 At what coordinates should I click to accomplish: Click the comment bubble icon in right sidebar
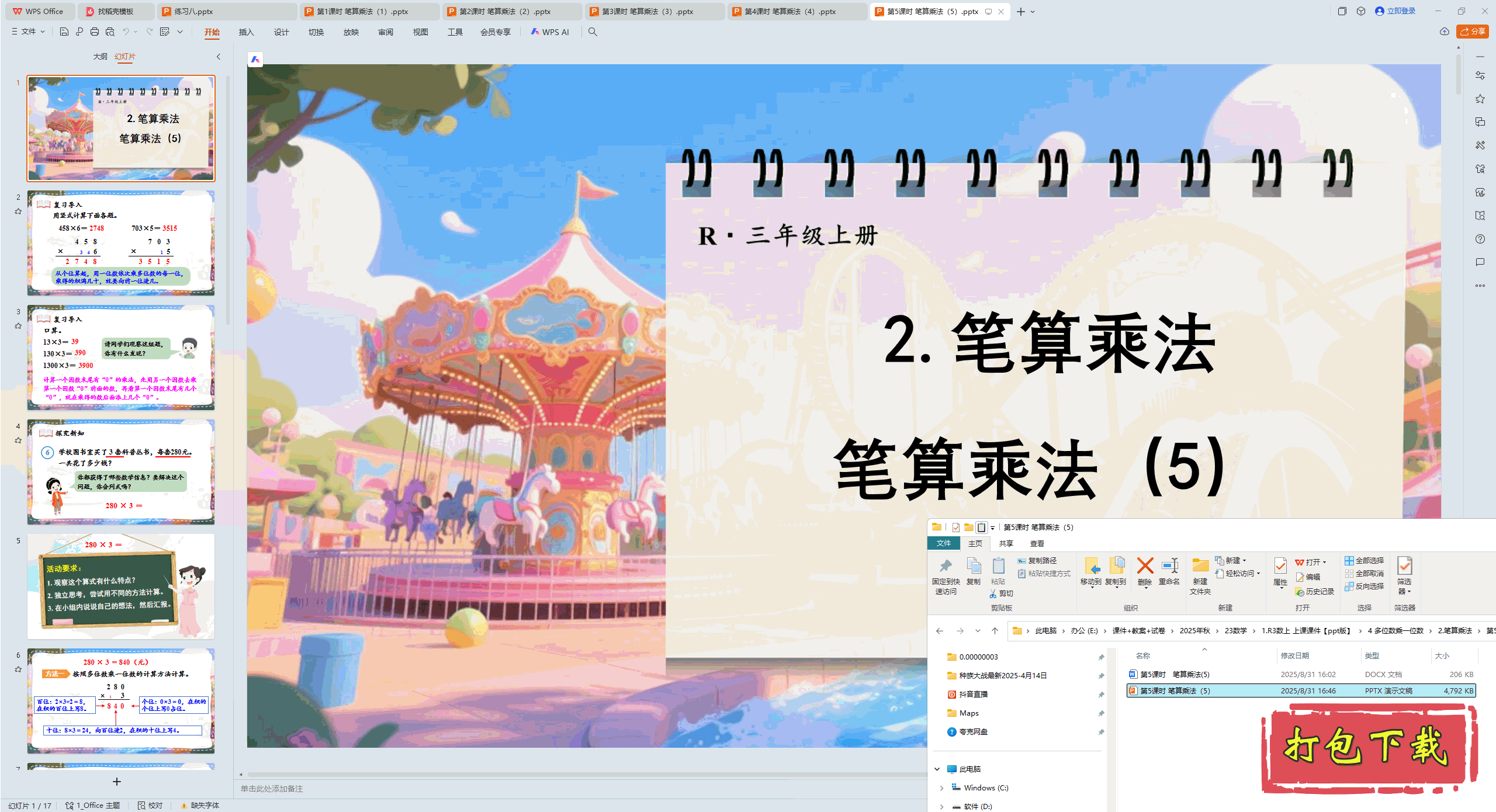[x=1480, y=262]
